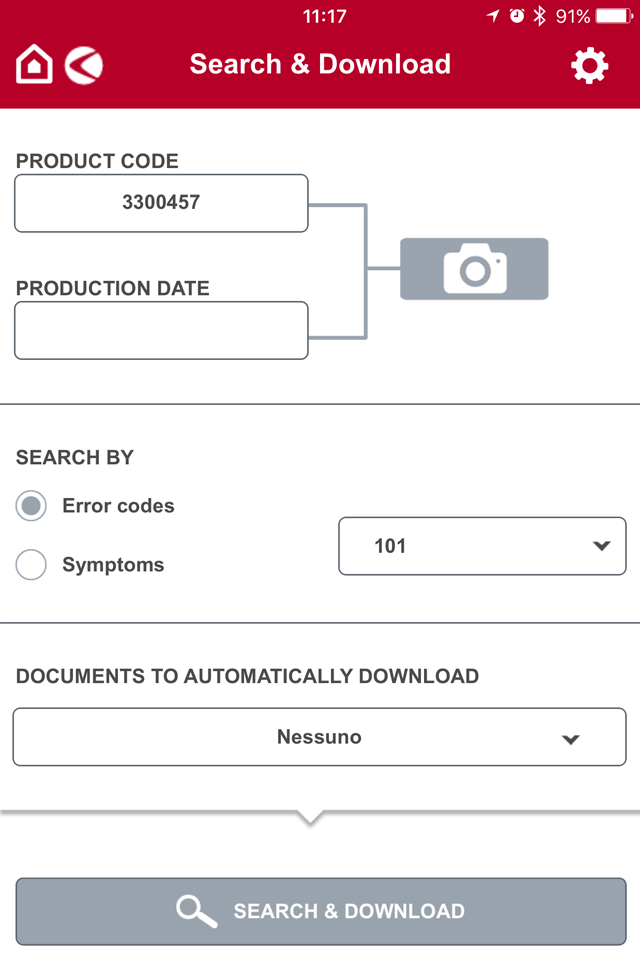Image resolution: width=640 pixels, height=960 pixels.
Task: Tap the home icon in header
Action: [34, 64]
